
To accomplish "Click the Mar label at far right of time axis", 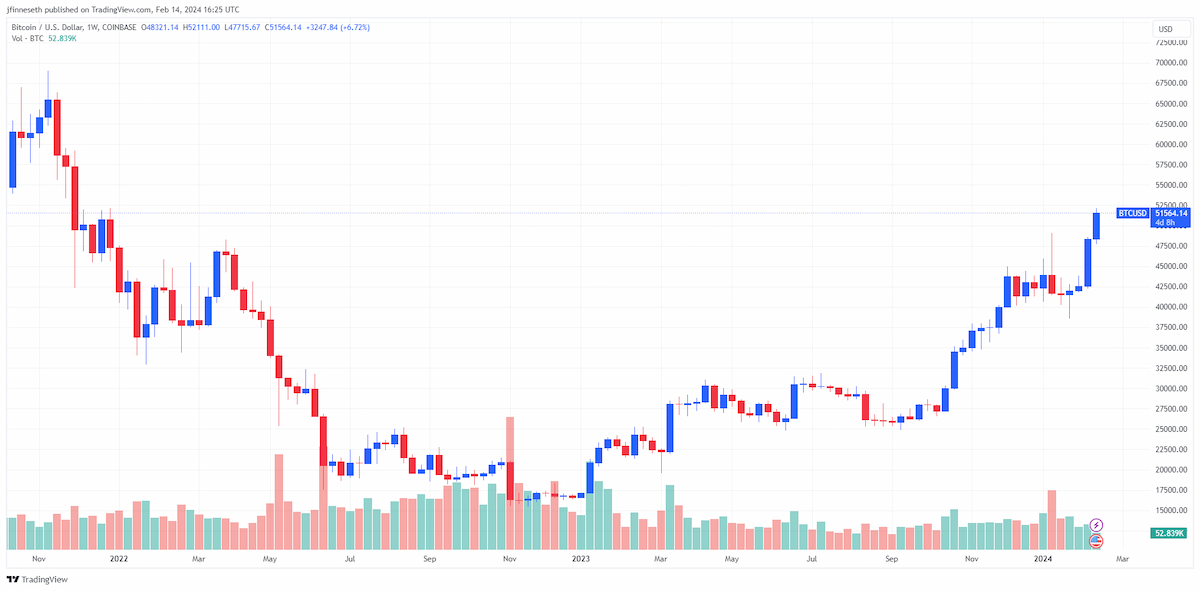I will (1122, 560).
